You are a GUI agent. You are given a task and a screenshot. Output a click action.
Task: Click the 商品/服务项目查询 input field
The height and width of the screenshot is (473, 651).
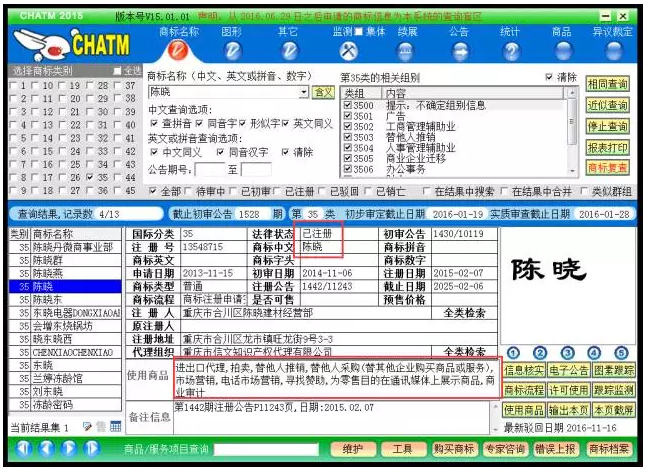tap(266, 449)
